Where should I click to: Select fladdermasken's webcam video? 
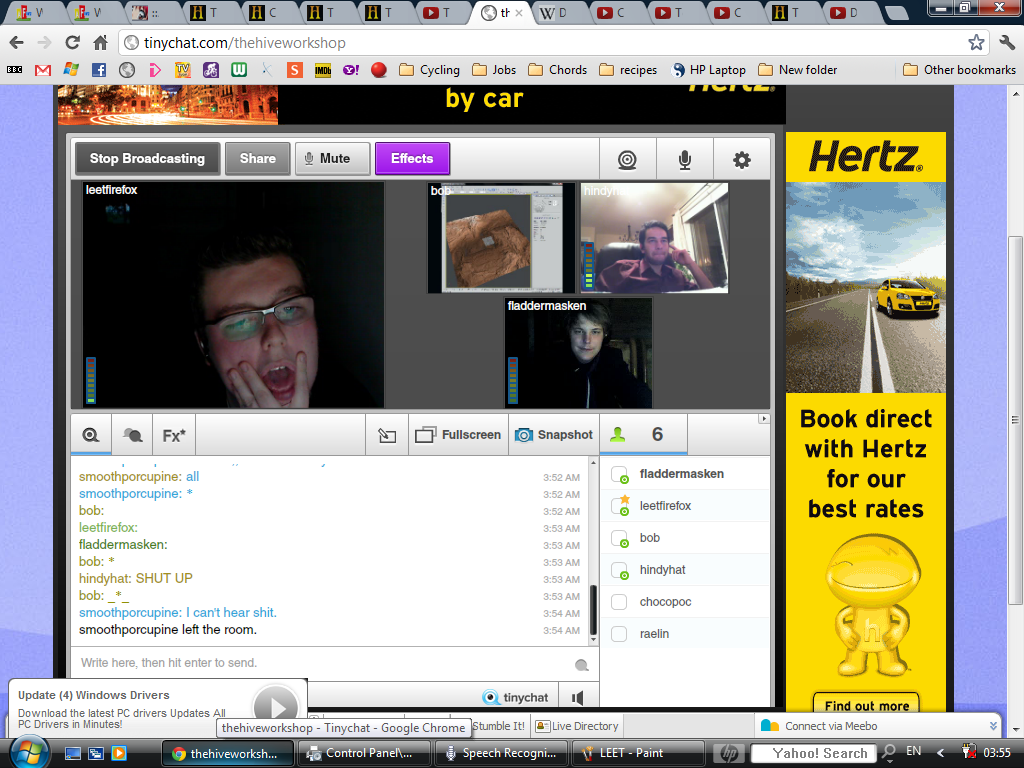tap(578, 353)
